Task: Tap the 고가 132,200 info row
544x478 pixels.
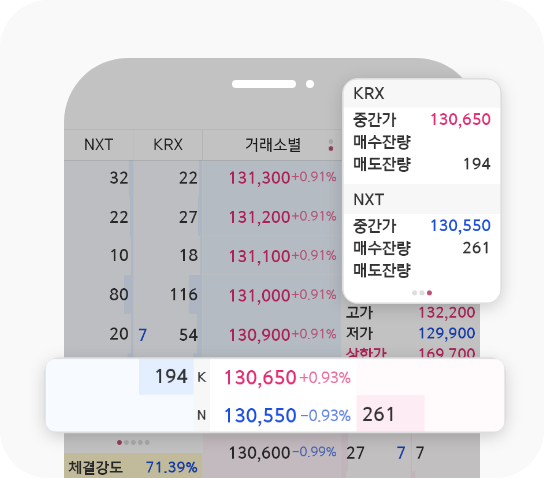Action: point(411,313)
